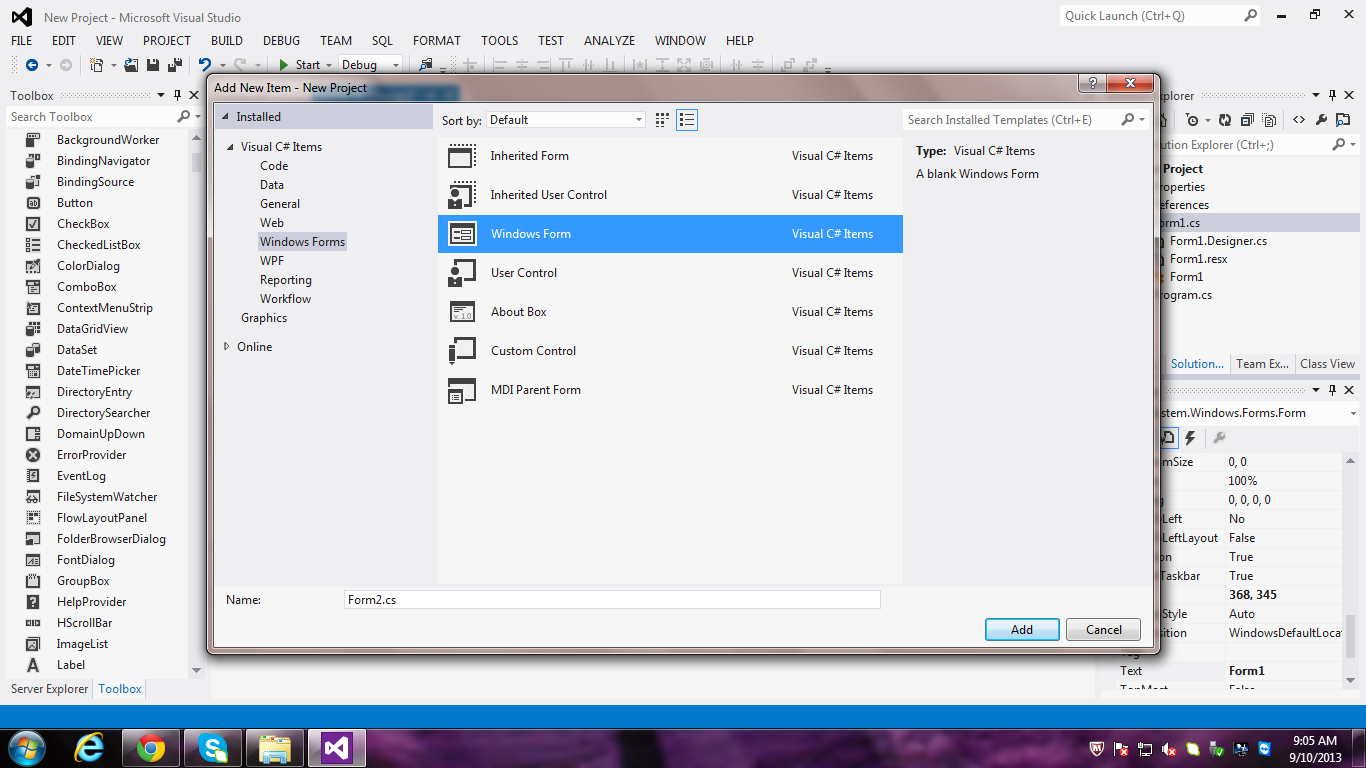The image size is (1366, 768).
Task: Click the Name input field
Action: tap(612, 600)
